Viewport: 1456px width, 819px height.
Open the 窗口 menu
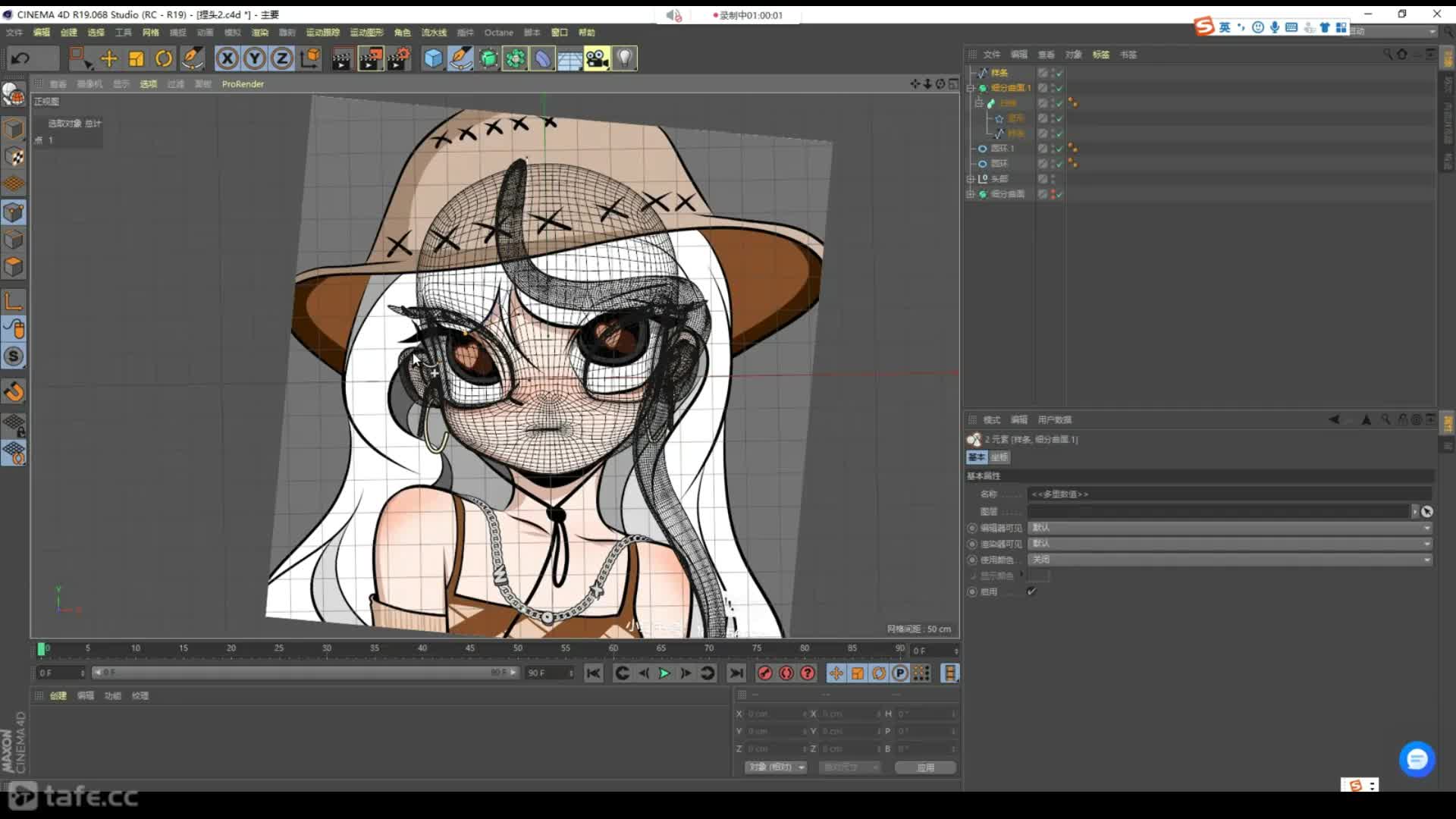coord(559,33)
